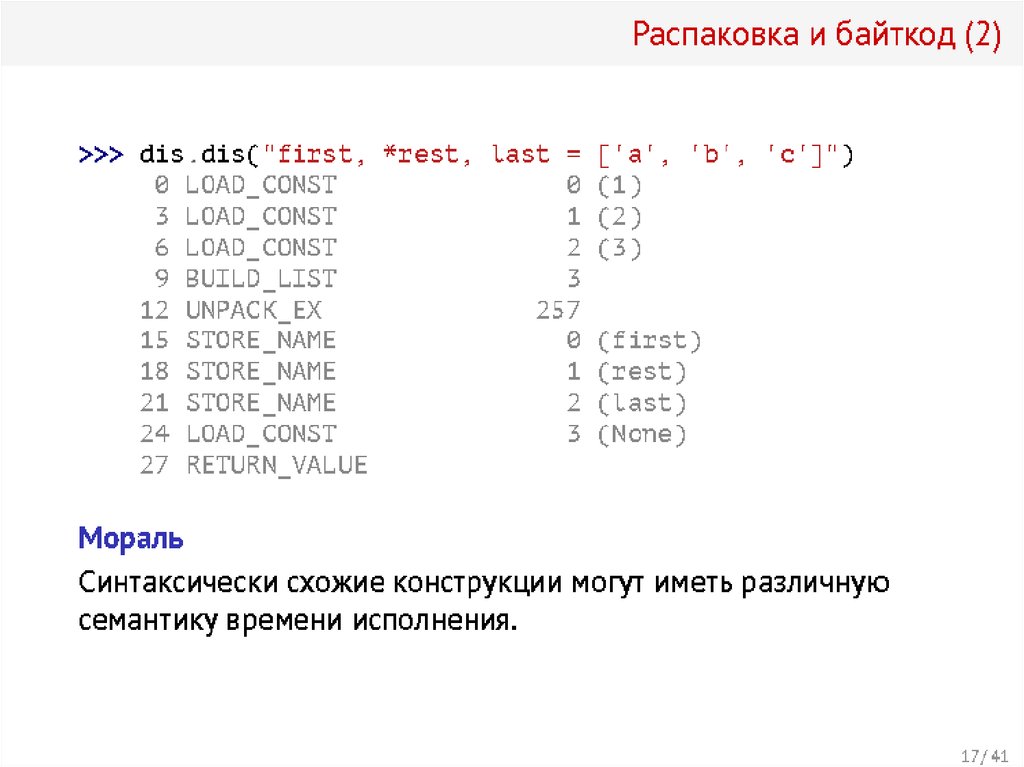Click 'LOAD_CONST' at offset 3

click(x=261, y=217)
